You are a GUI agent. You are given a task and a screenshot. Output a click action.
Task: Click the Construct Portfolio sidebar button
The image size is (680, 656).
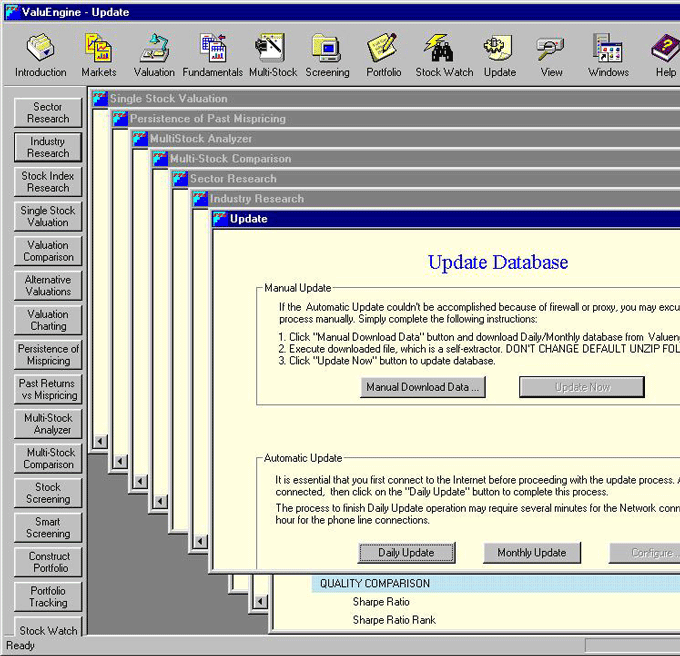48,562
